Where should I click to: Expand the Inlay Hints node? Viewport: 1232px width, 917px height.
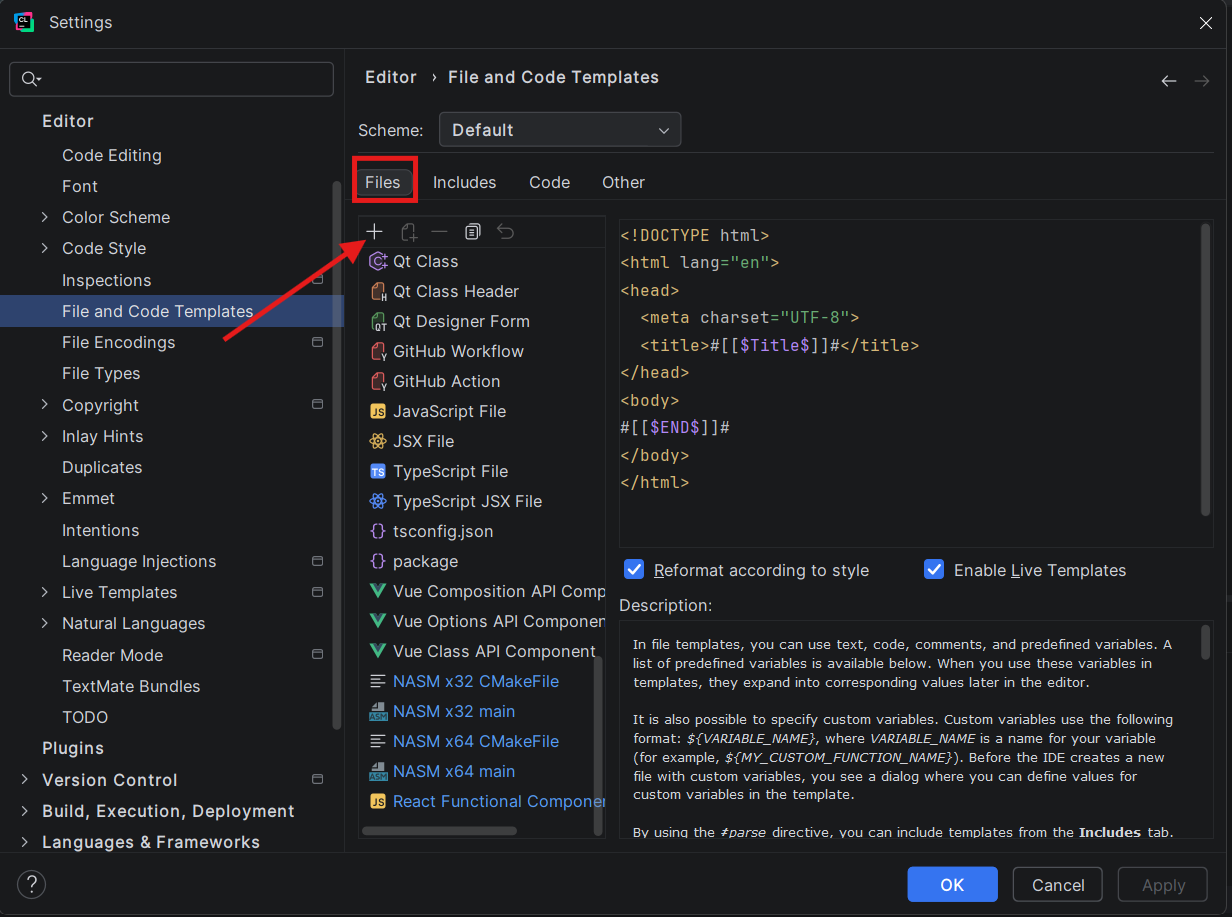point(44,436)
